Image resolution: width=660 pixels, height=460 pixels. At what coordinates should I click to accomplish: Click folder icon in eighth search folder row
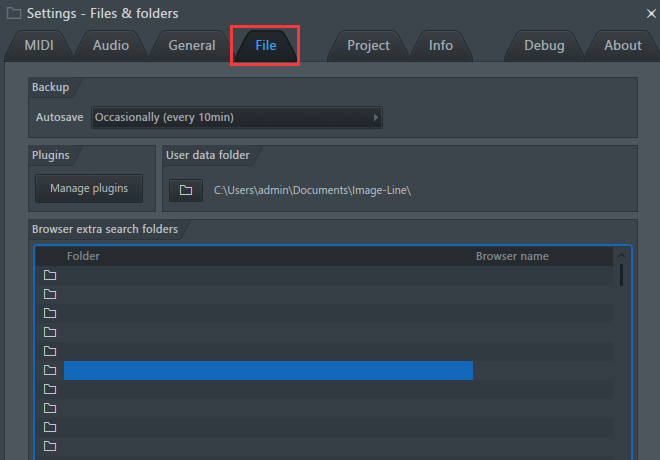point(50,408)
